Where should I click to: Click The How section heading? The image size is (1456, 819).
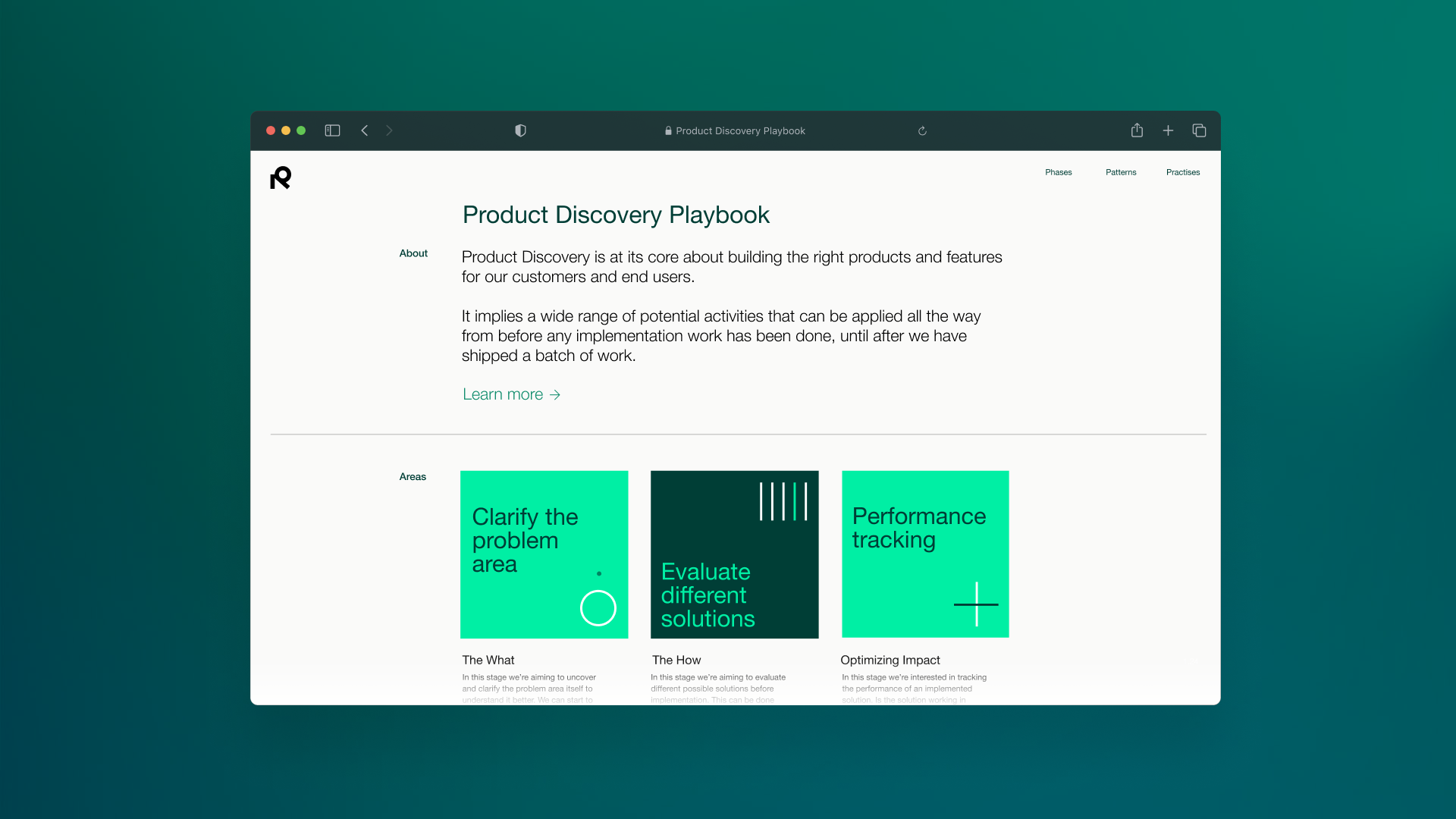pyautogui.click(x=675, y=660)
